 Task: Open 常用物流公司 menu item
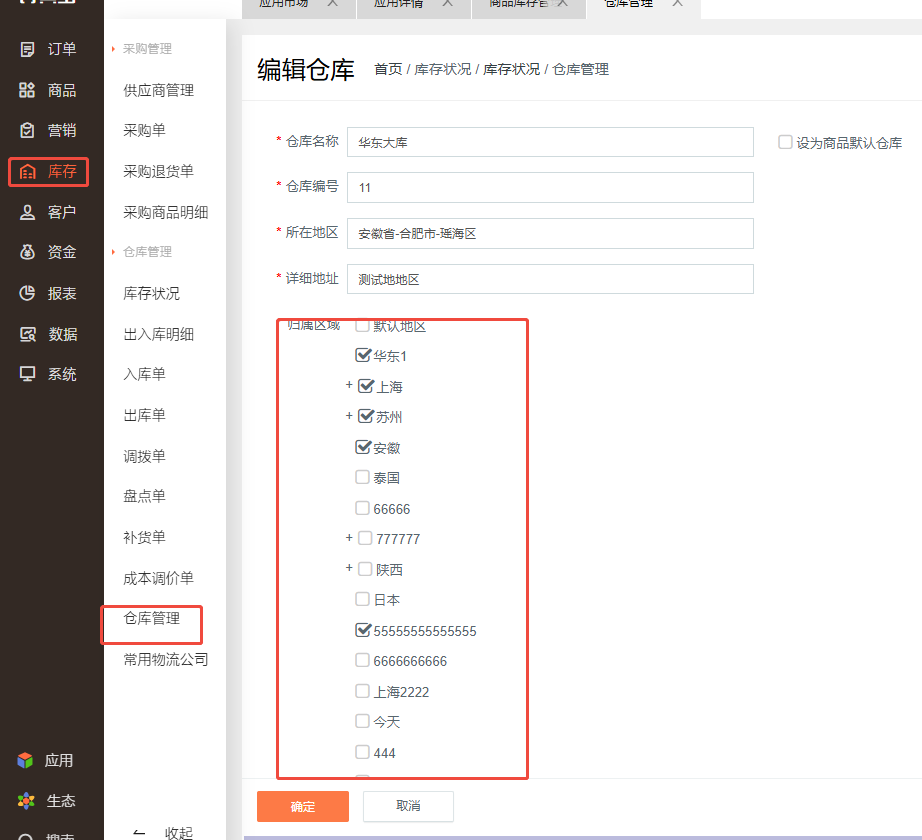[x=166, y=660]
